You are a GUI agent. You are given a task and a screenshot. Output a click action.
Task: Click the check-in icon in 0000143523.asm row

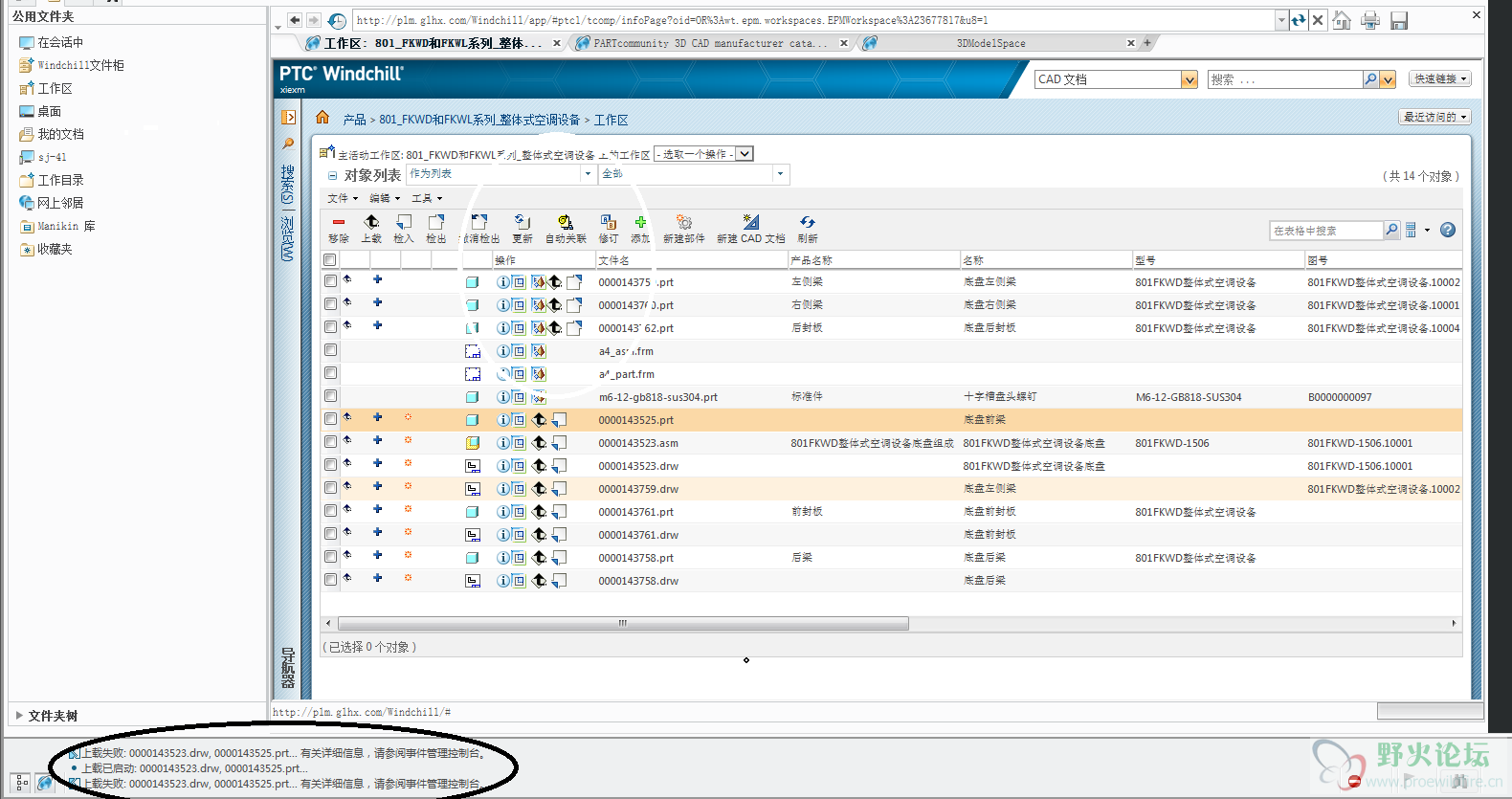559,443
